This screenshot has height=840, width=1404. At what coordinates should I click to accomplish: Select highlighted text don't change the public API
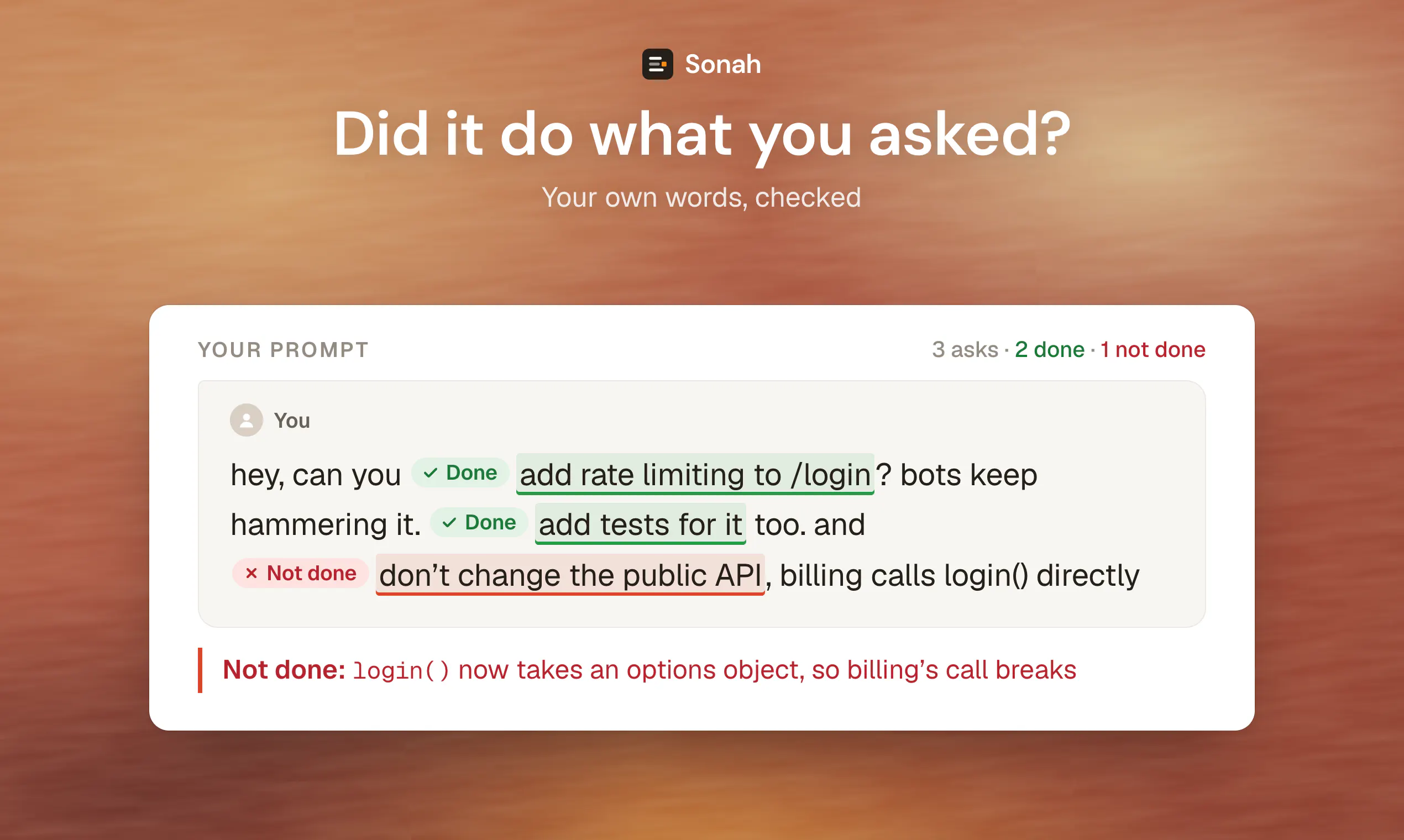click(570, 575)
